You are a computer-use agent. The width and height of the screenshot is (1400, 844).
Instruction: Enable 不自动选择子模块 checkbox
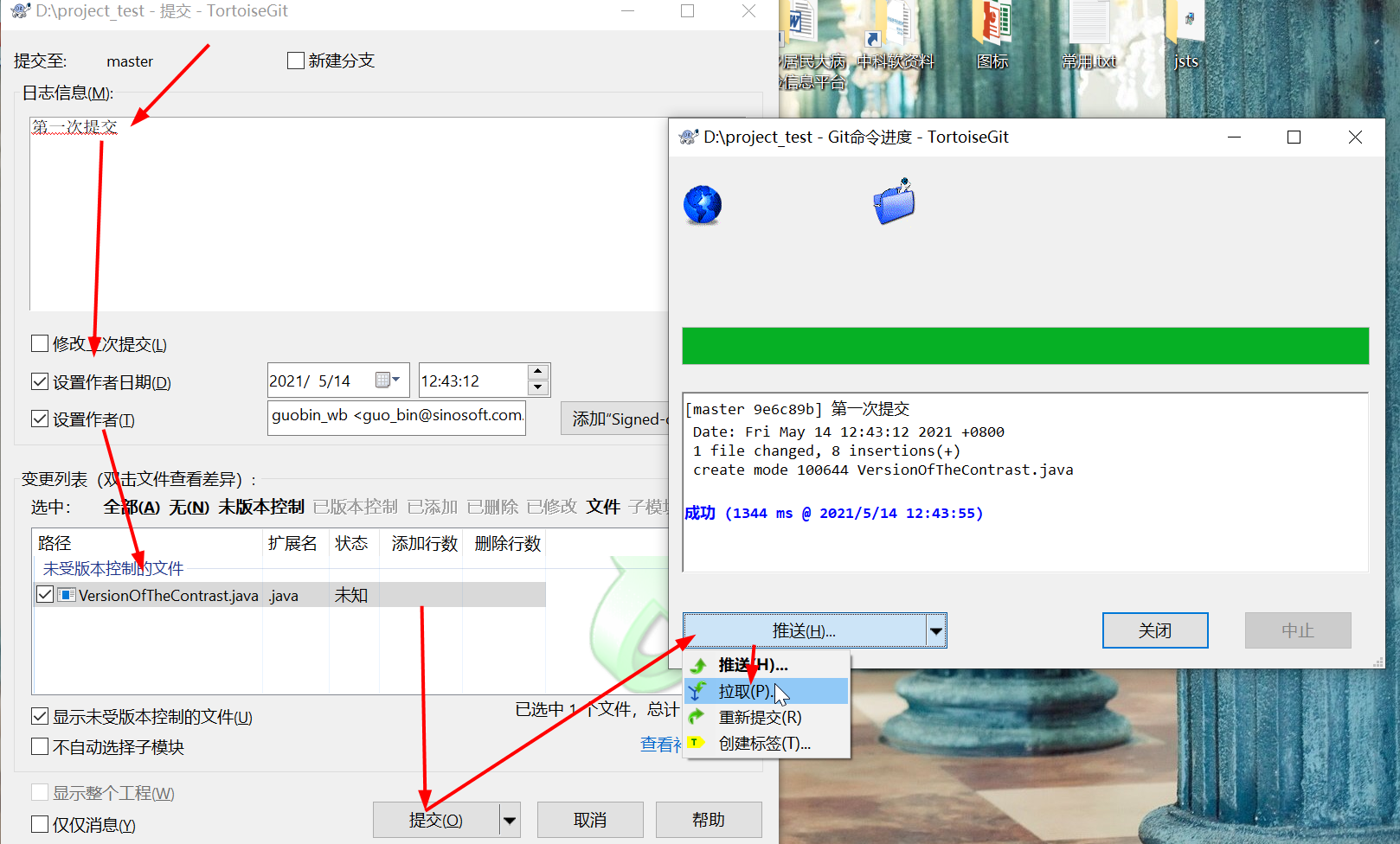40,746
